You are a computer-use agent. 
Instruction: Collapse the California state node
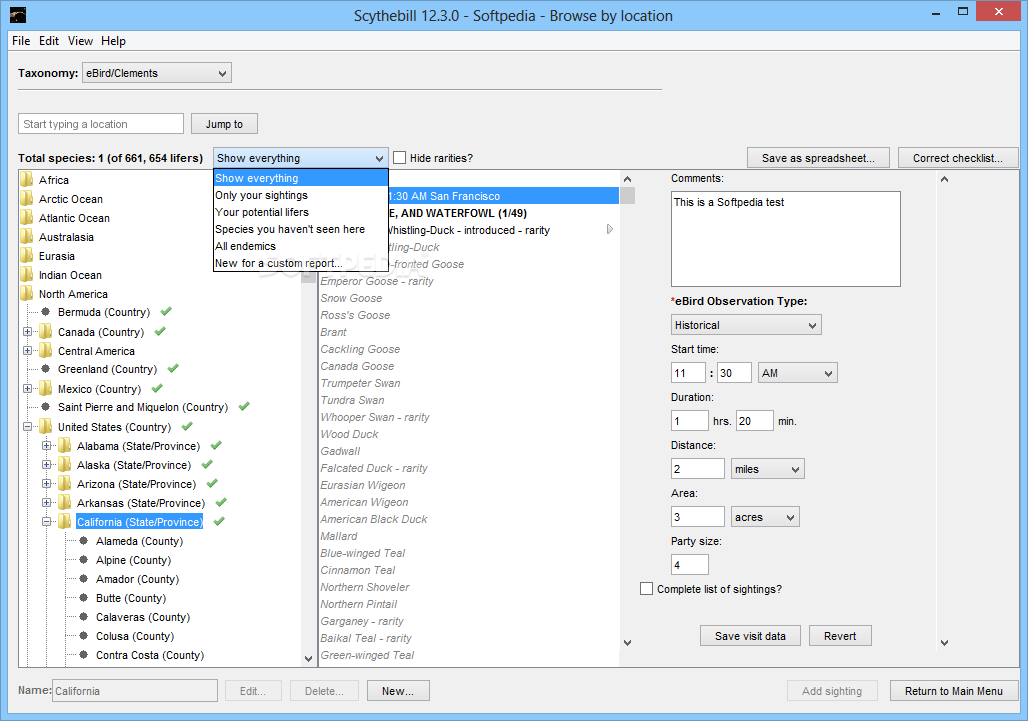[47, 522]
